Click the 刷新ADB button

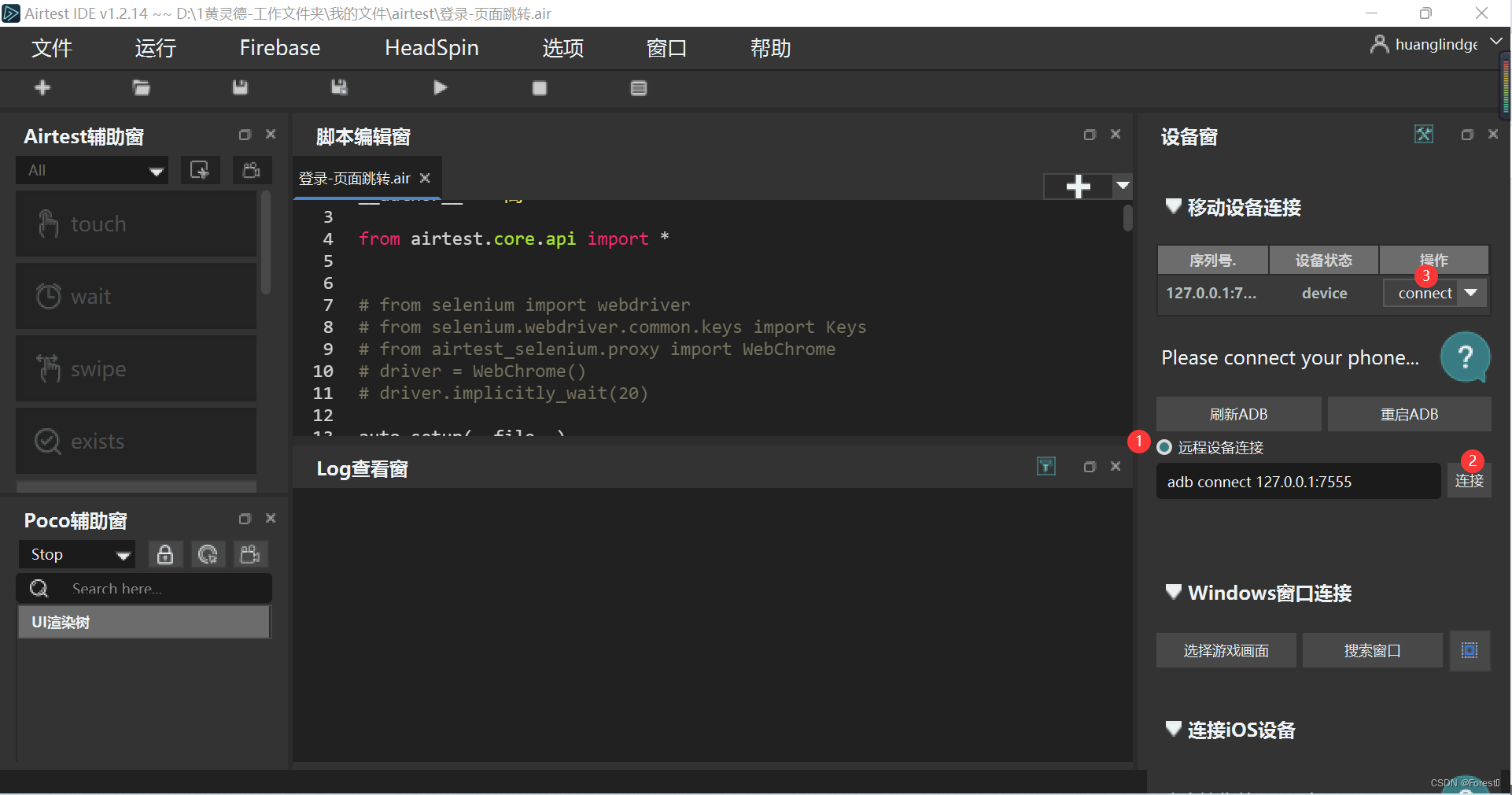click(1238, 414)
